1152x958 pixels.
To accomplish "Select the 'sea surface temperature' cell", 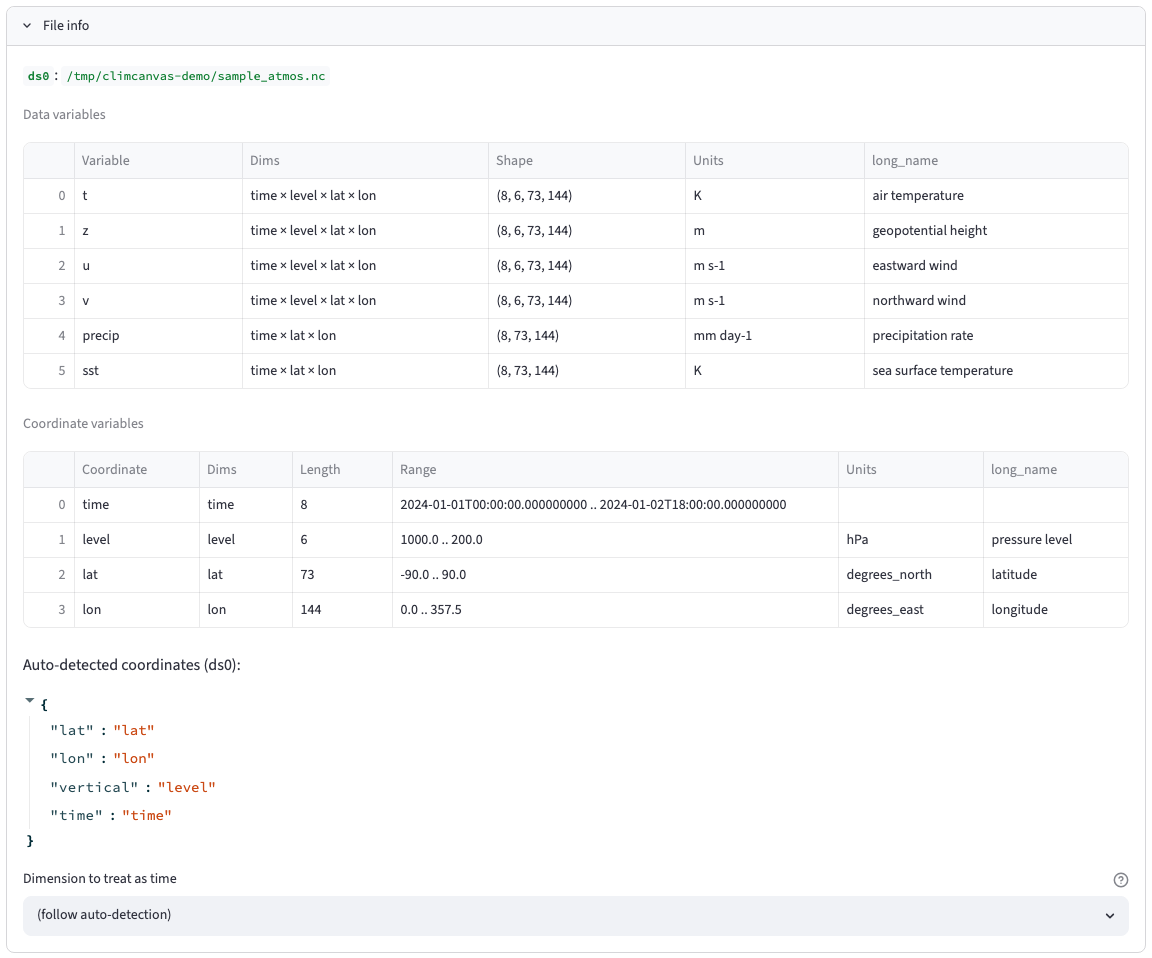I will coord(996,371).
